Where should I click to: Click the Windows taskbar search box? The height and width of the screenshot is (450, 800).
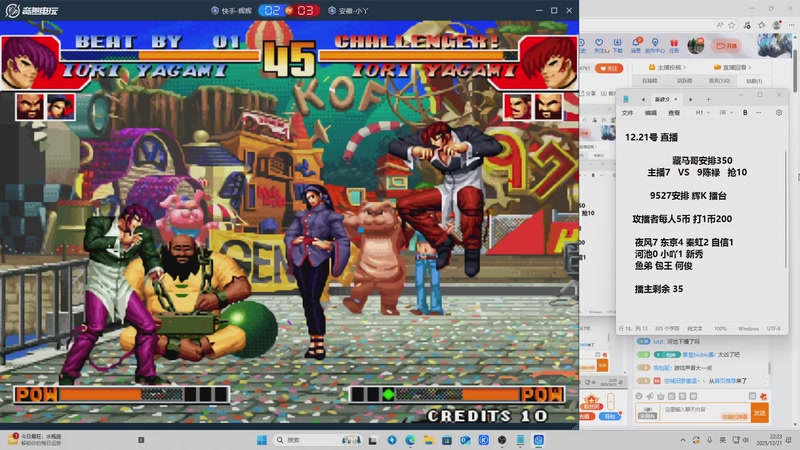tap(318, 440)
